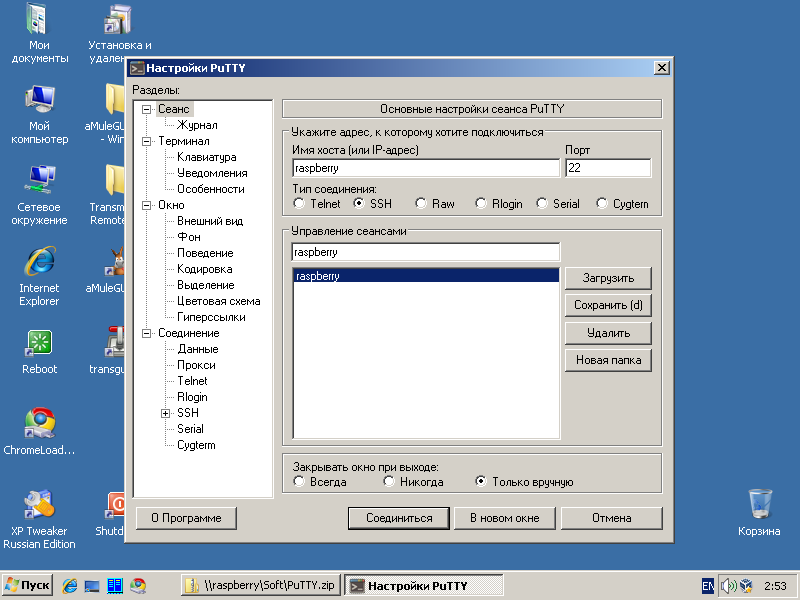Screen dimensions: 800x600
Task: Open the Данные settings category
Action: click(x=198, y=349)
